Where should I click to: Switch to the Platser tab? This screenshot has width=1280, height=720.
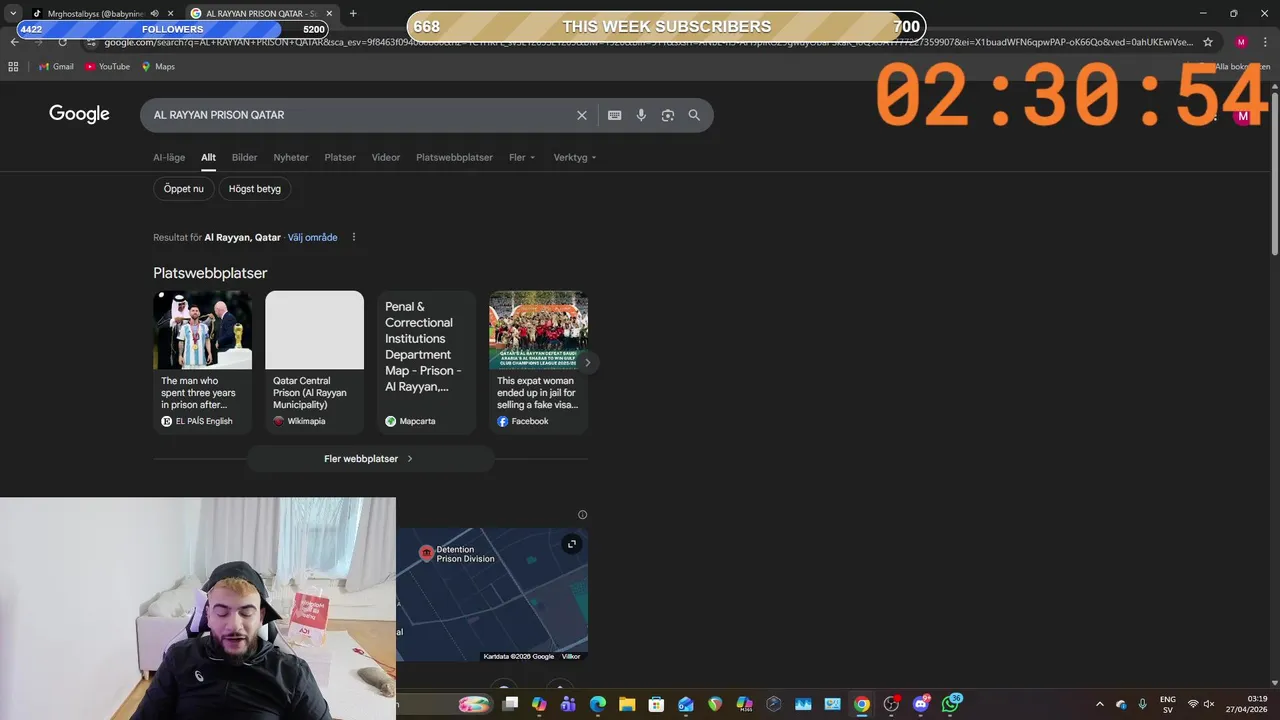point(340,157)
